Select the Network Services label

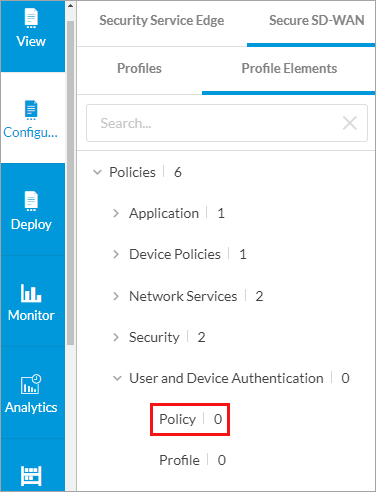183,296
